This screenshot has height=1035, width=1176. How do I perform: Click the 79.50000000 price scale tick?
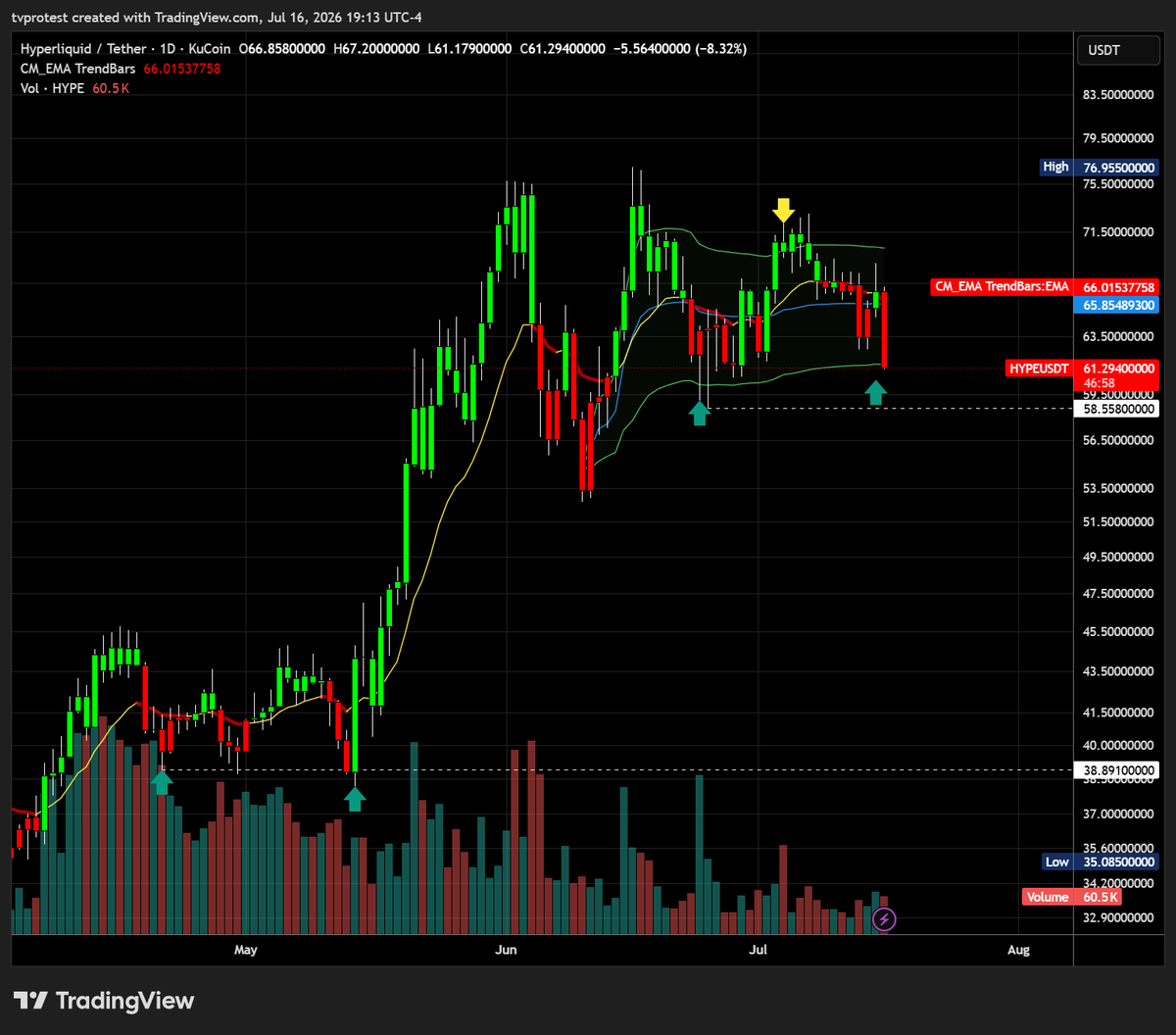point(1120,139)
